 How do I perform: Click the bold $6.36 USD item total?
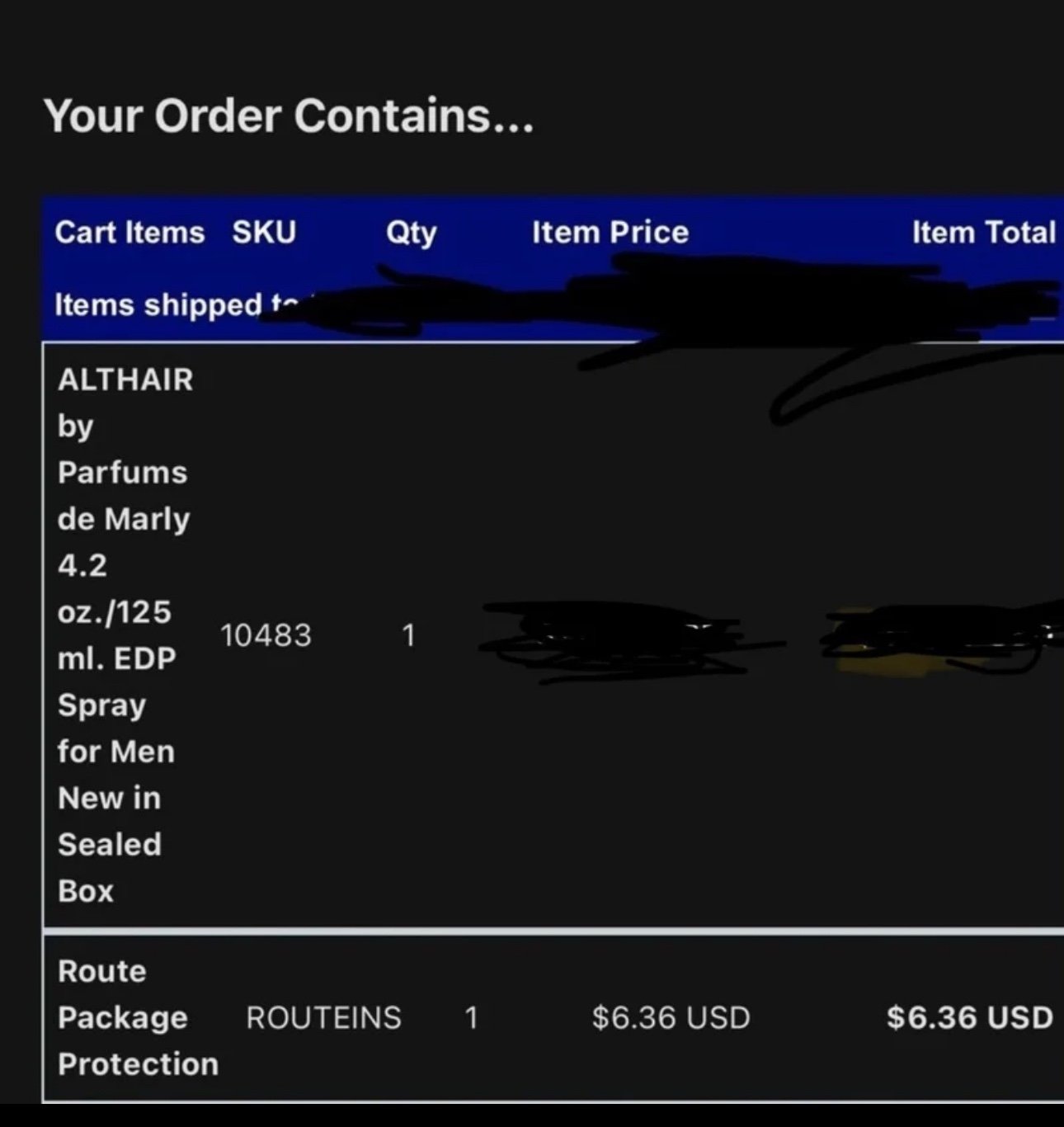point(970,1018)
